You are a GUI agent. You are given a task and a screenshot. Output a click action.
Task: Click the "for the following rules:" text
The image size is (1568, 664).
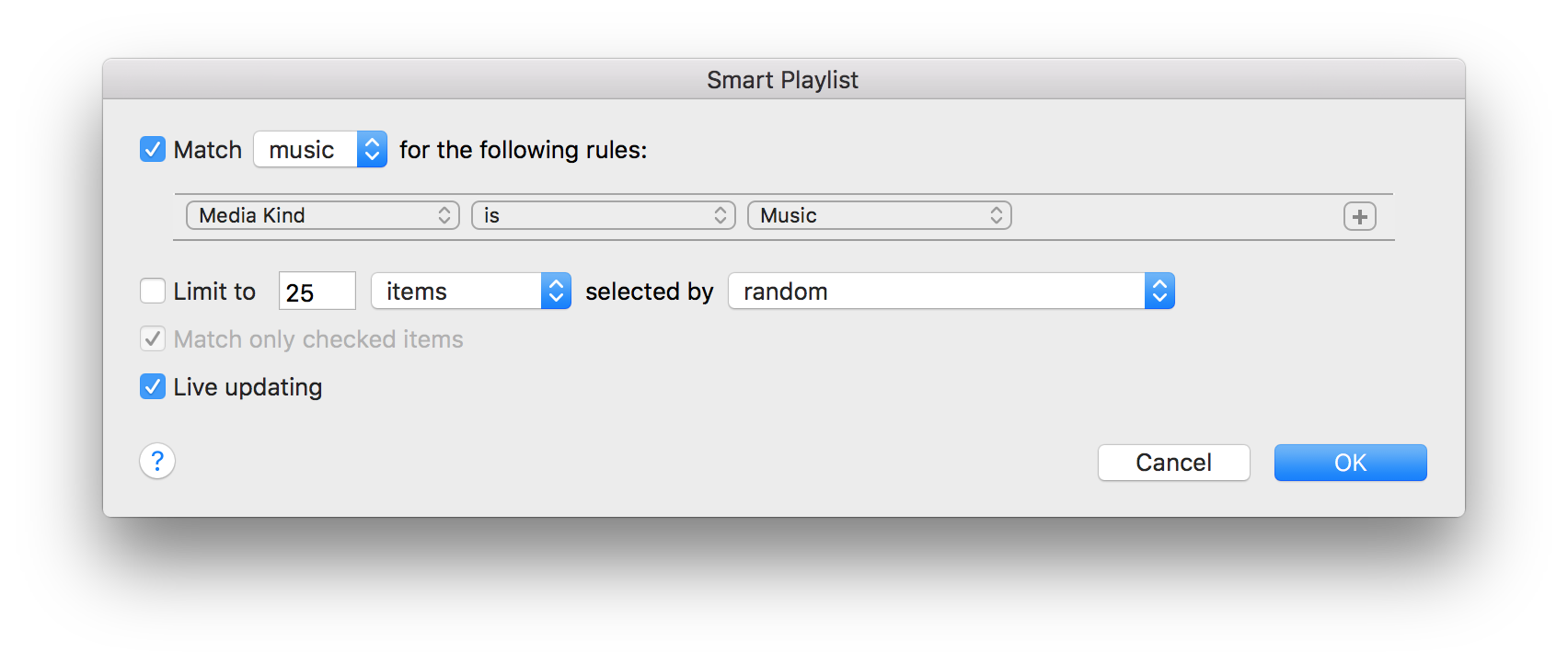pos(524,150)
